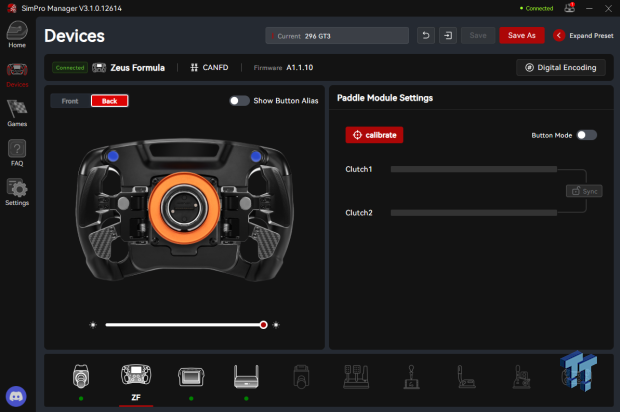Click the high brightness sun icon
The height and width of the screenshot is (412, 620).
pyautogui.click(x=276, y=325)
